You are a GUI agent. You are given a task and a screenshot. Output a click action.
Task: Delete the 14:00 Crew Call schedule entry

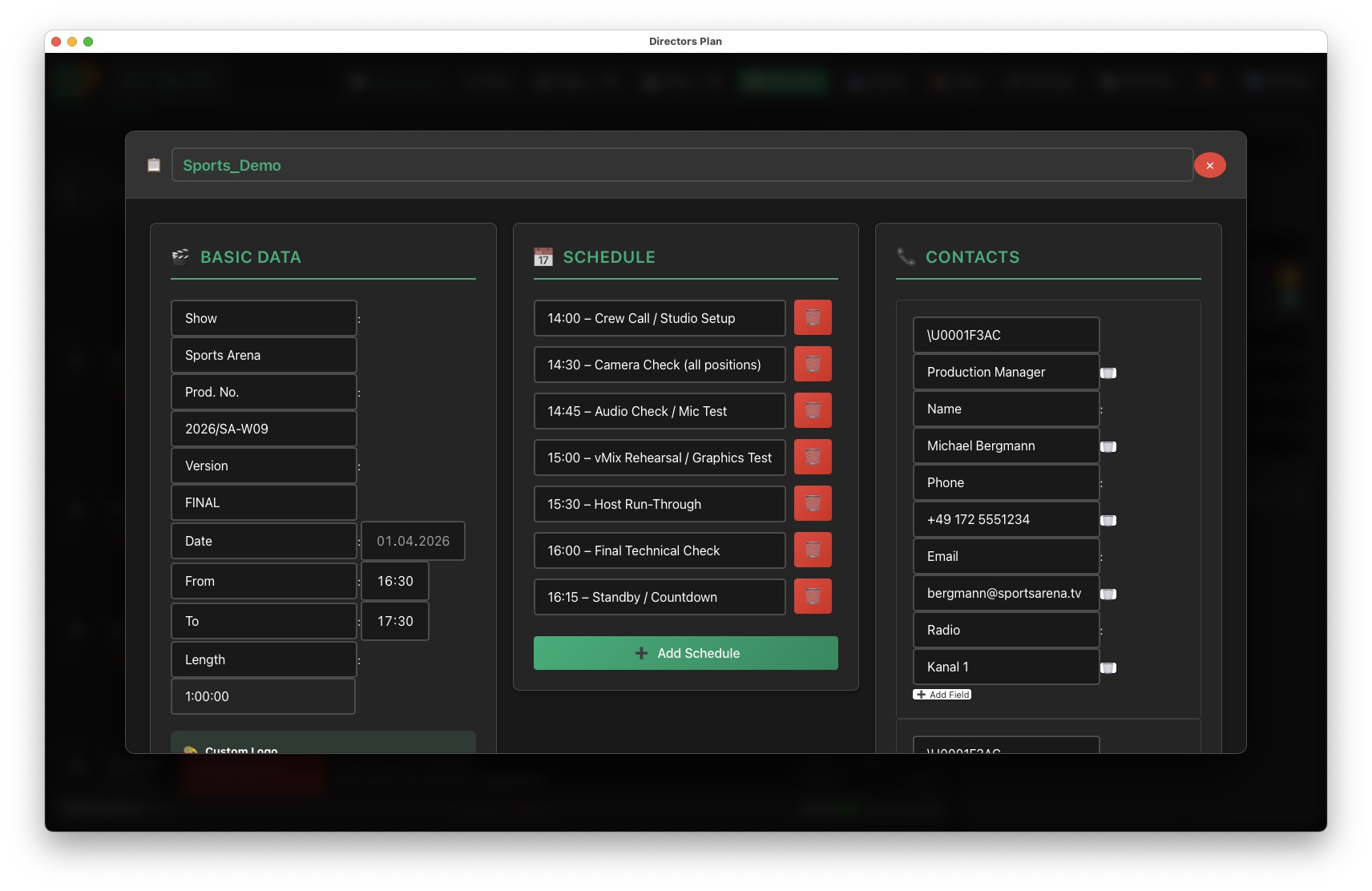pyautogui.click(x=813, y=317)
